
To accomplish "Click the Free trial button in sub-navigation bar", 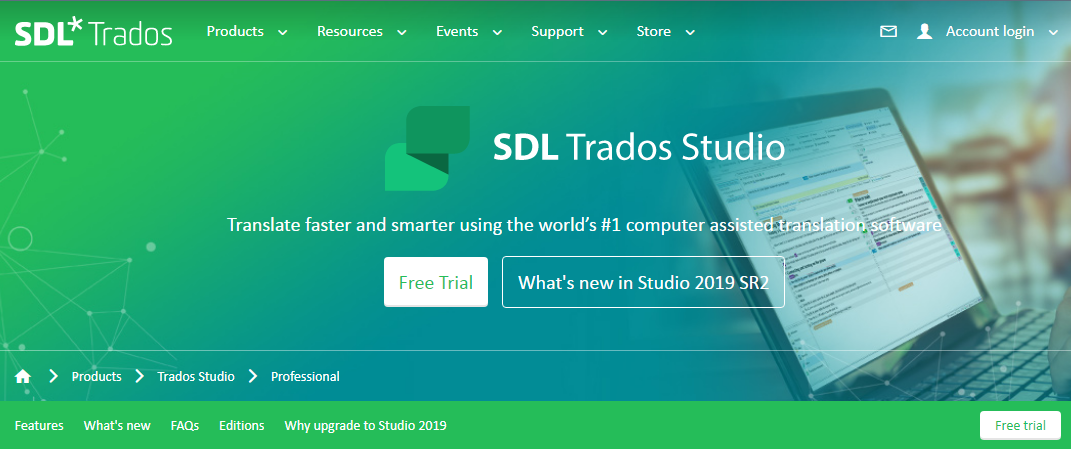I will (x=1020, y=425).
